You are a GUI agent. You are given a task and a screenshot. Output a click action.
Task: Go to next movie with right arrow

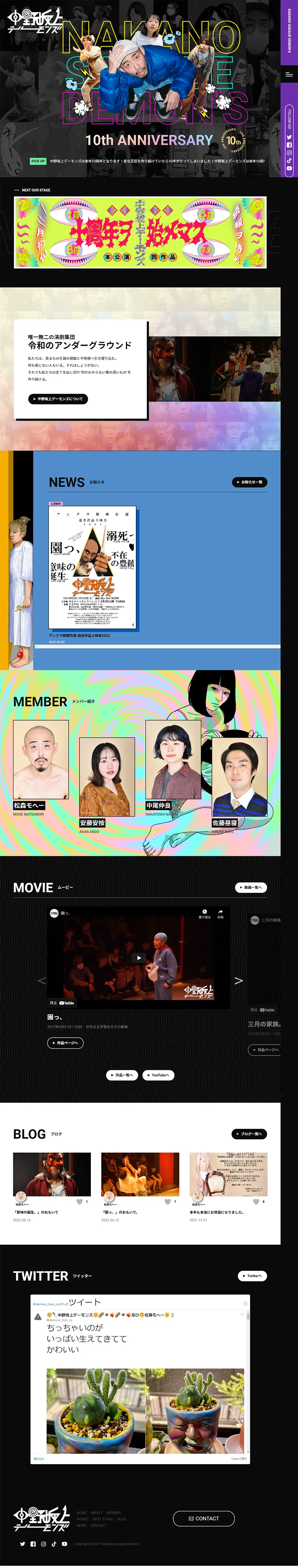point(238,980)
